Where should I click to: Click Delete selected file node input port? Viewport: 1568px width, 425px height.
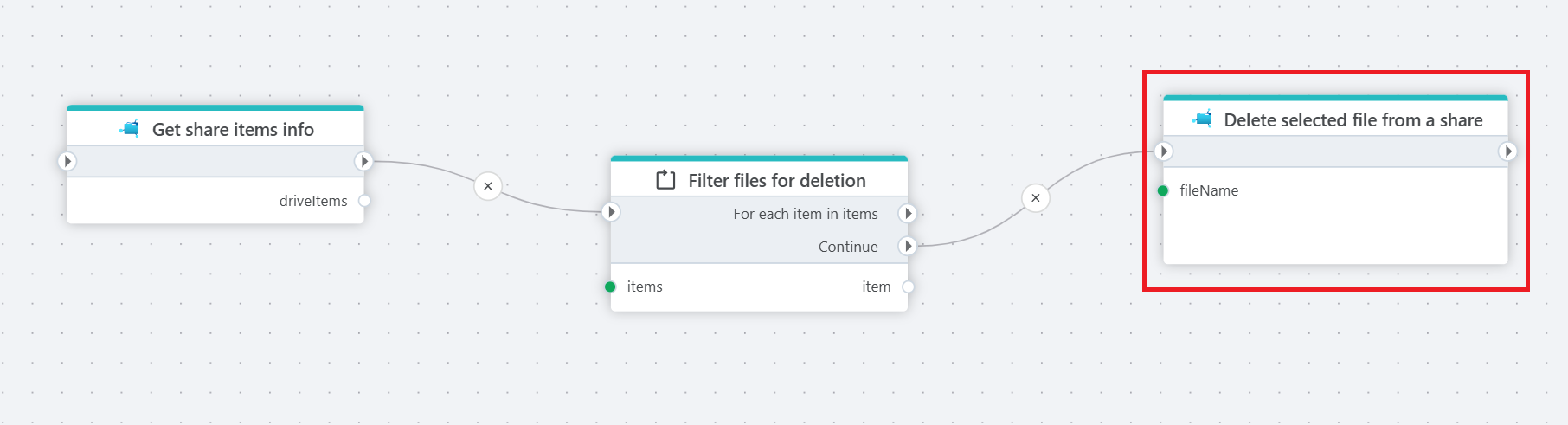(x=1164, y=151)
